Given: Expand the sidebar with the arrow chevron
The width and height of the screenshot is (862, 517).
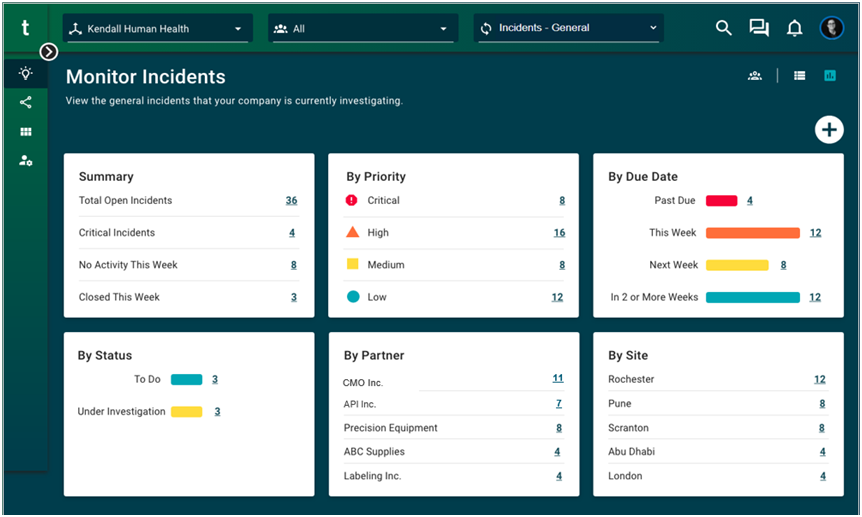Looking at the screenshot, I should click(x=48, y=52).
